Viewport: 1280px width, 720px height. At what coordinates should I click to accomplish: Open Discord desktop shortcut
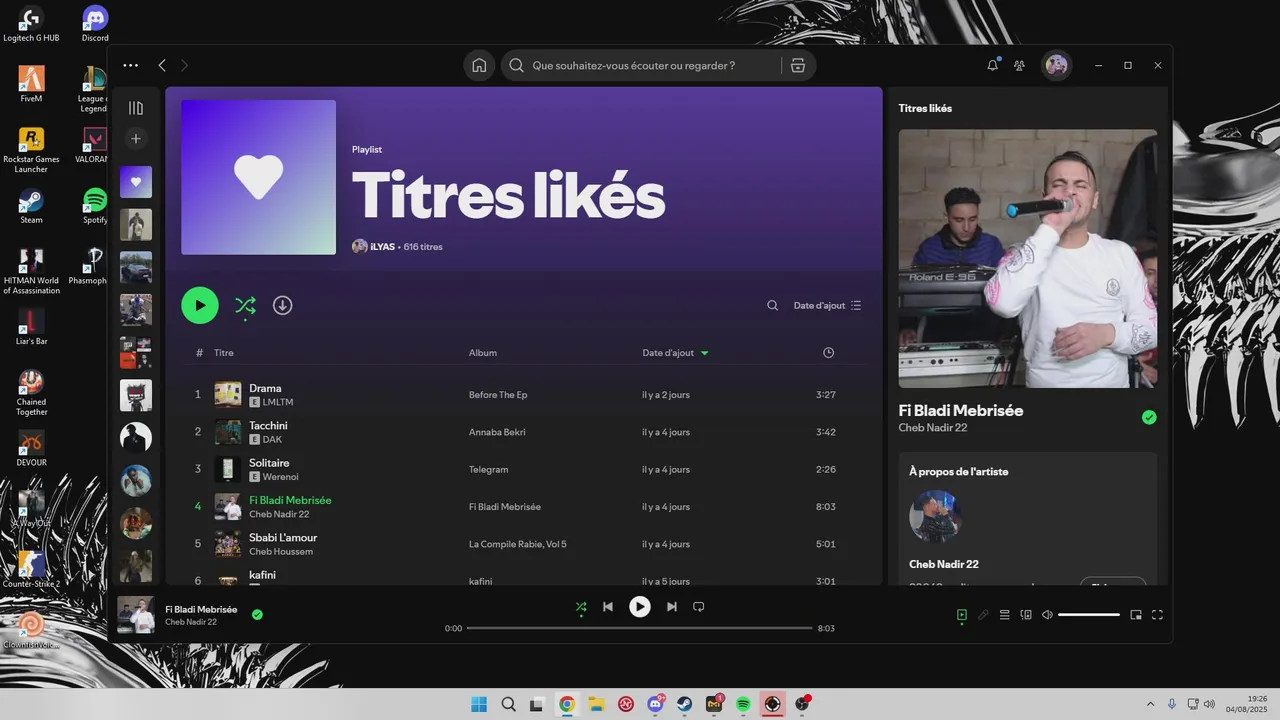coord(95,24)
